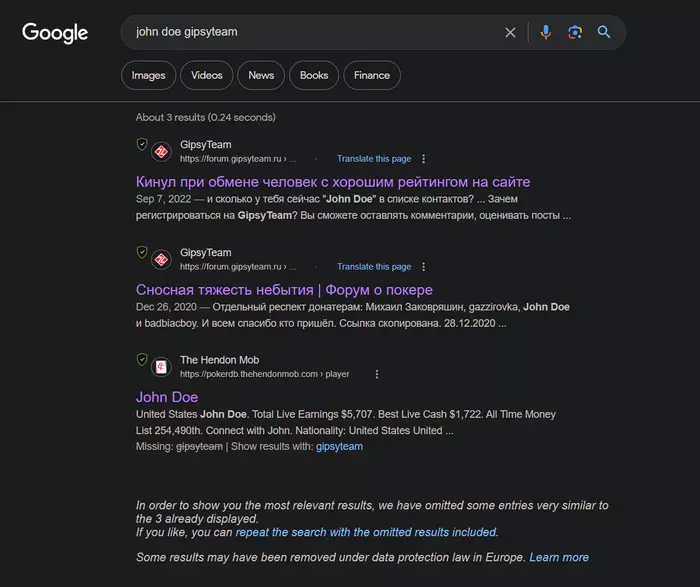Screen dimensions: 700x587
Task: Show results with gipsyteam link
Action: coord(339,446)
